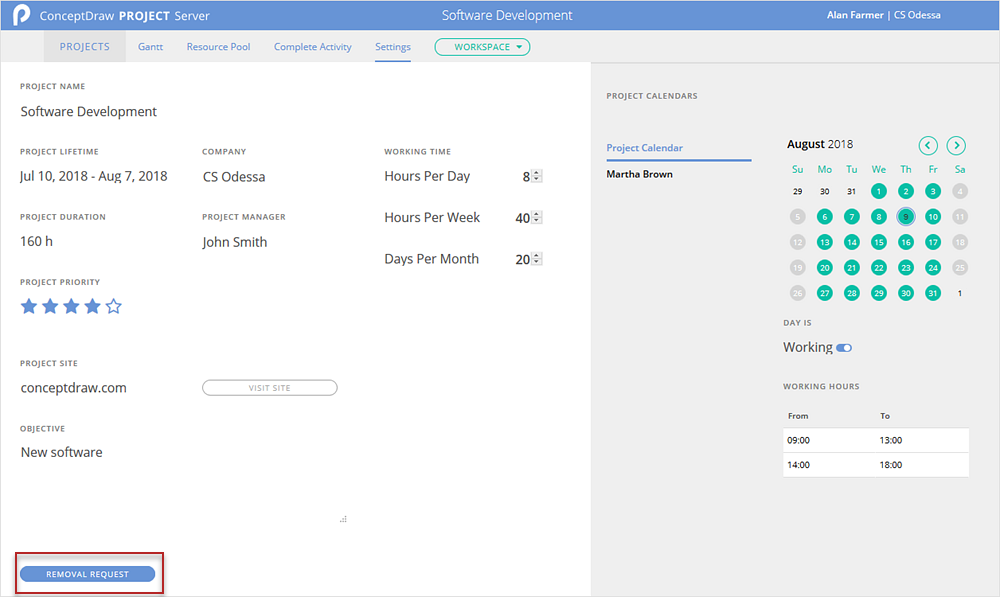Set priority to third star
This screenshot has width=1000, height=597.
coord(71,306)
